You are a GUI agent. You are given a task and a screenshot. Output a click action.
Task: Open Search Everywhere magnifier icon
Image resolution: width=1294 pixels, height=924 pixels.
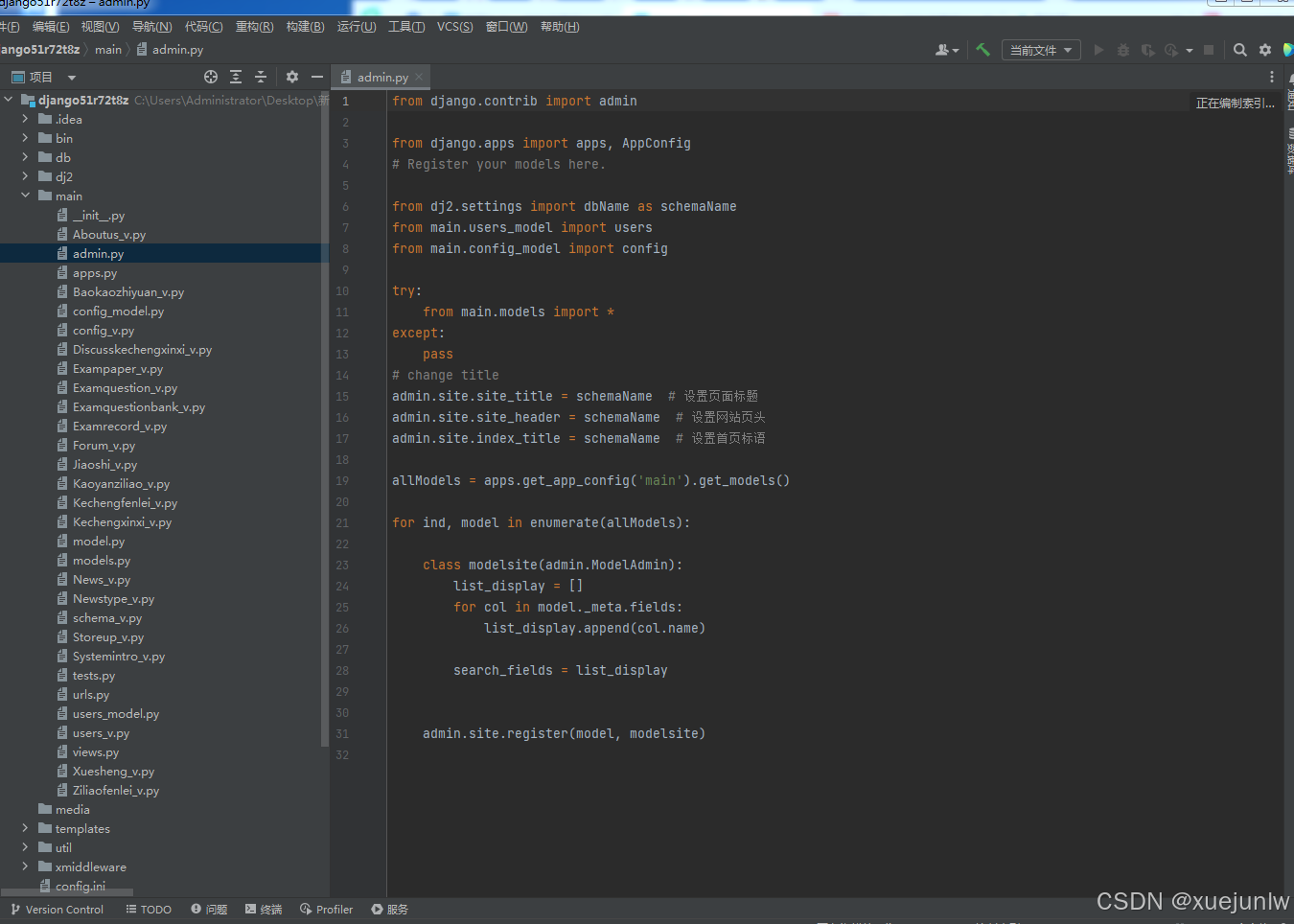1239,50
